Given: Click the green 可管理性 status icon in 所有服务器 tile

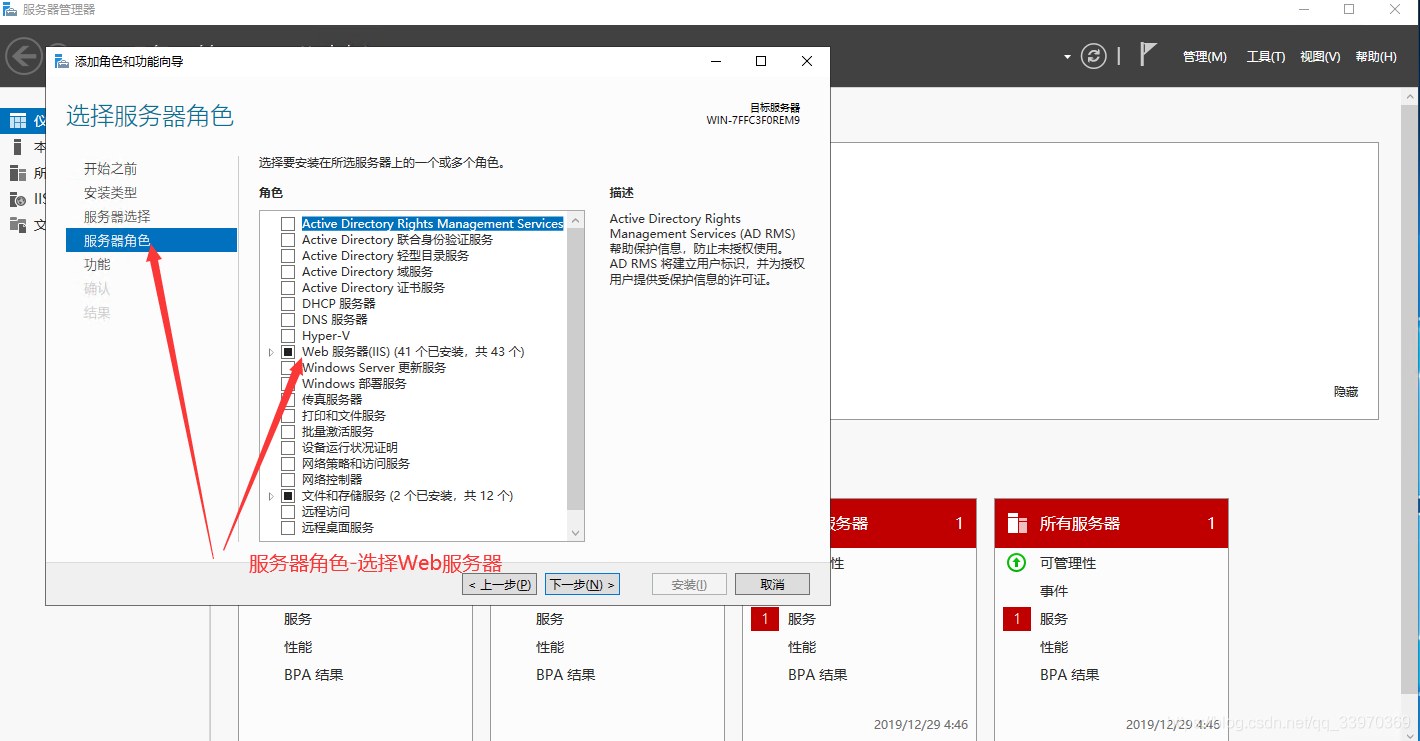Looking at the screenshot, I should pos(1016,563).
